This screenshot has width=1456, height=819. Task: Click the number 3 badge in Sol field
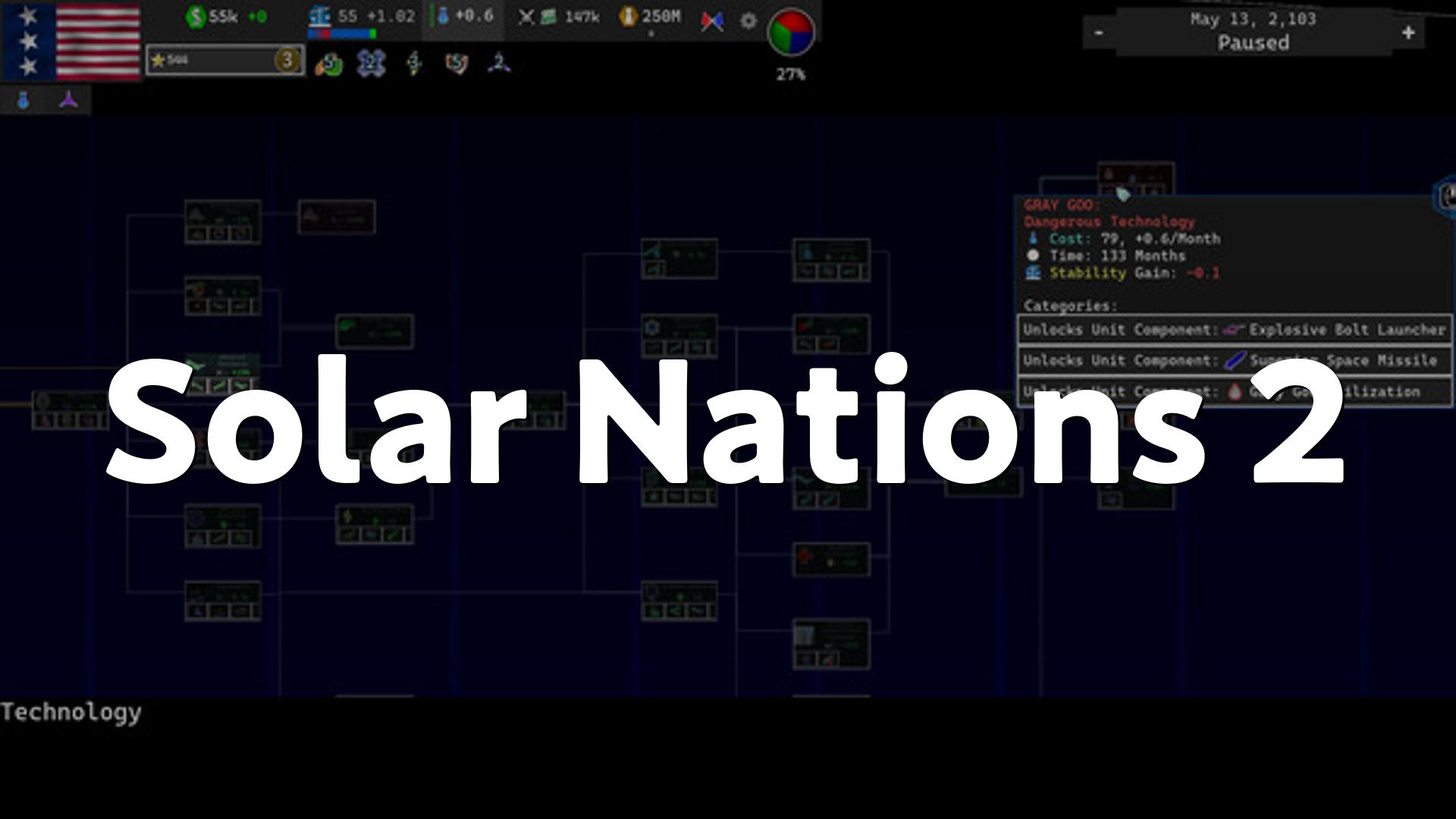[x=287, y=60]
